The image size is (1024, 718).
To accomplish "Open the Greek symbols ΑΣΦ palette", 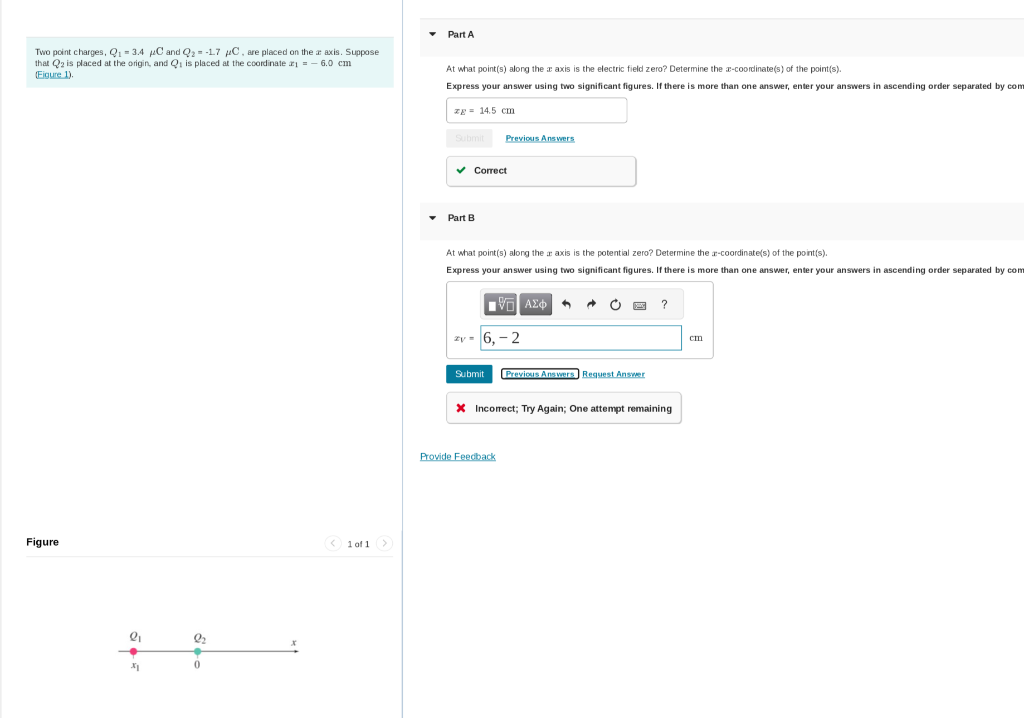I will click(536, 304).
